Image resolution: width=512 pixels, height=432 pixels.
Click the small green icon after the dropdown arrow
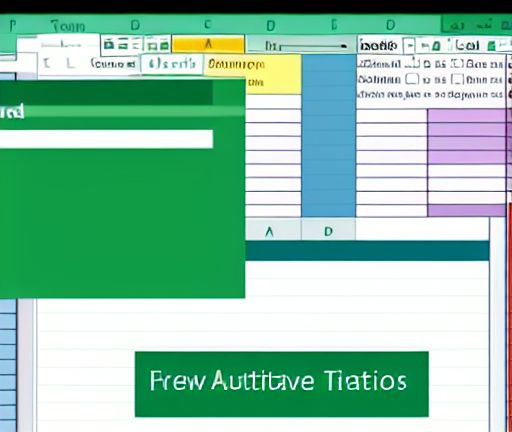(x=436, y=46)
